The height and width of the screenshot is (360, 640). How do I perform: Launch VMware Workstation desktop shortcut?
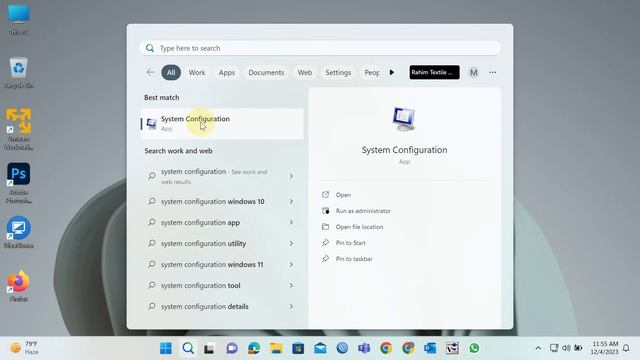pyautogui.click(x=19, y=129)
